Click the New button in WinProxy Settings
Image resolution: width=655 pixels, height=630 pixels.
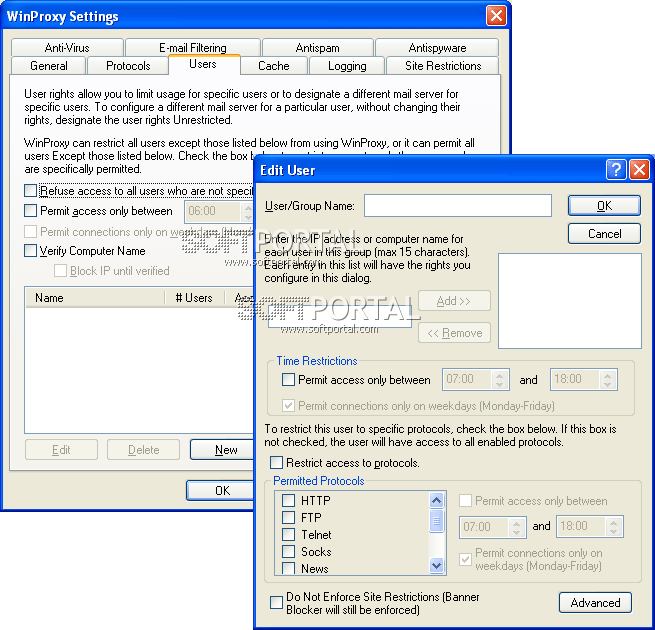pos(222,450)
